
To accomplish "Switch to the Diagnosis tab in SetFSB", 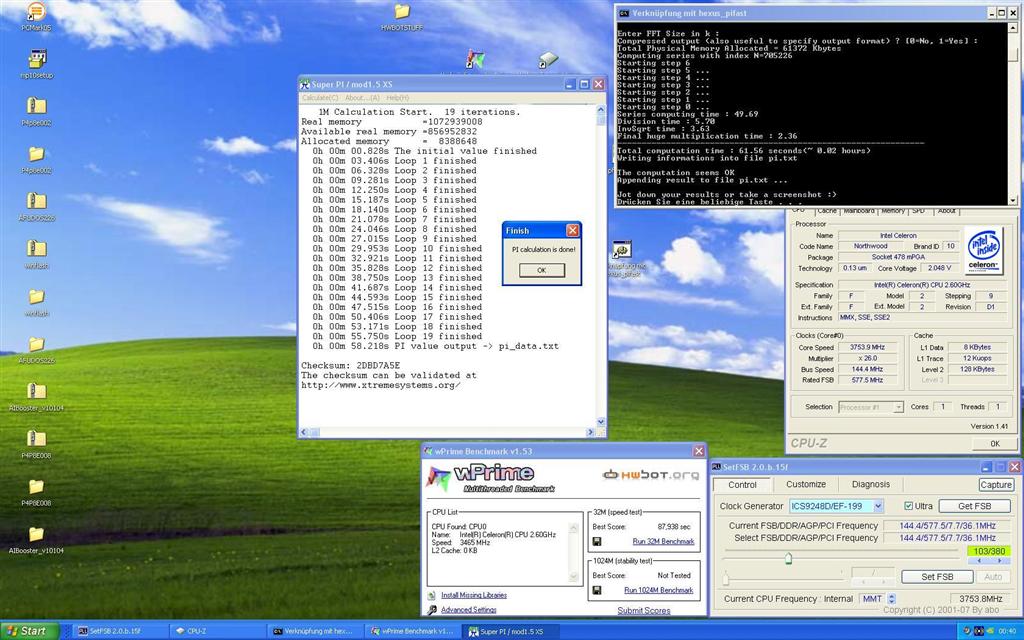I will click(871, 485).
